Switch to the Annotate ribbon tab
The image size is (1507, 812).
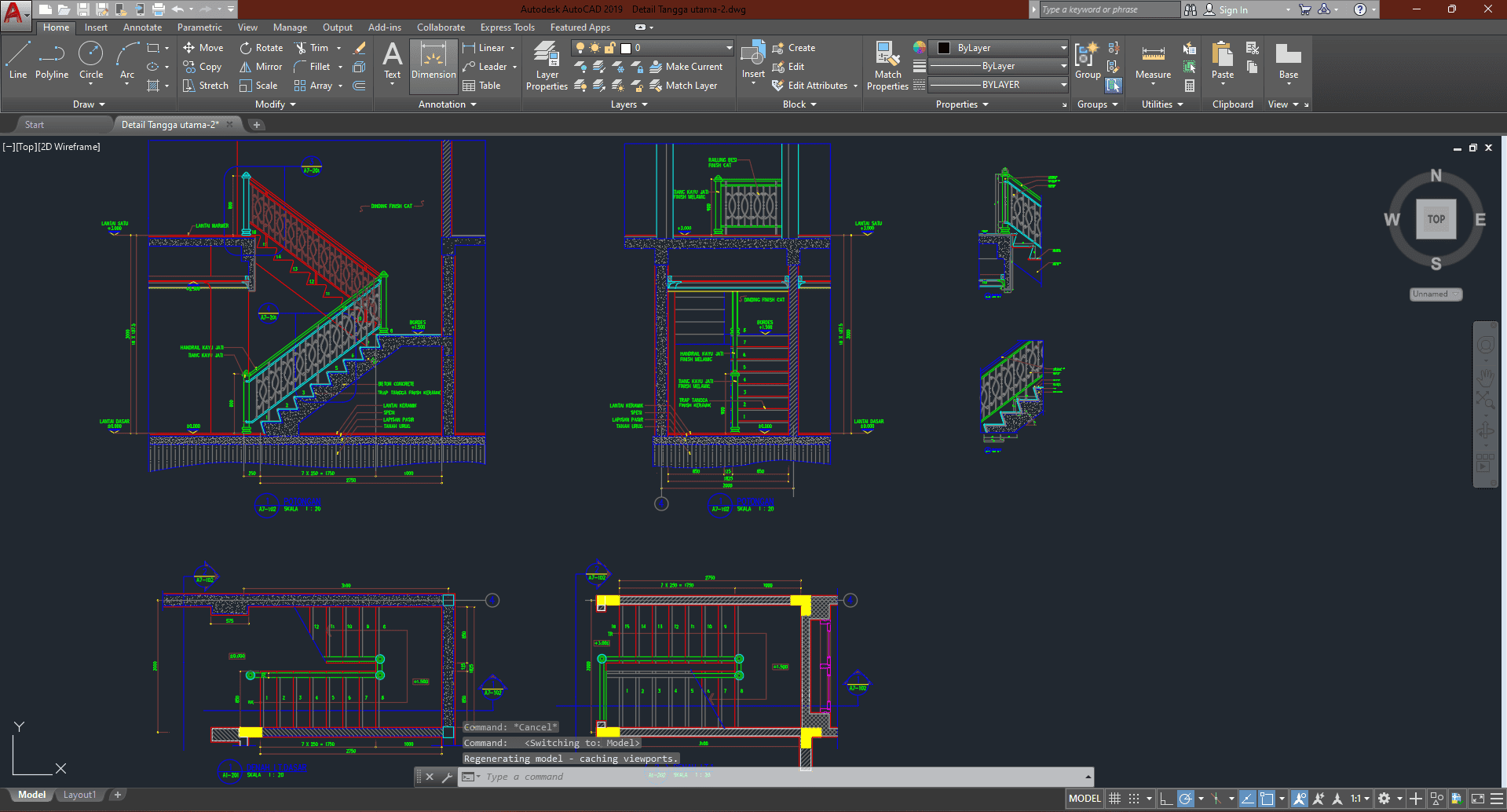click(x=142, y=27)
